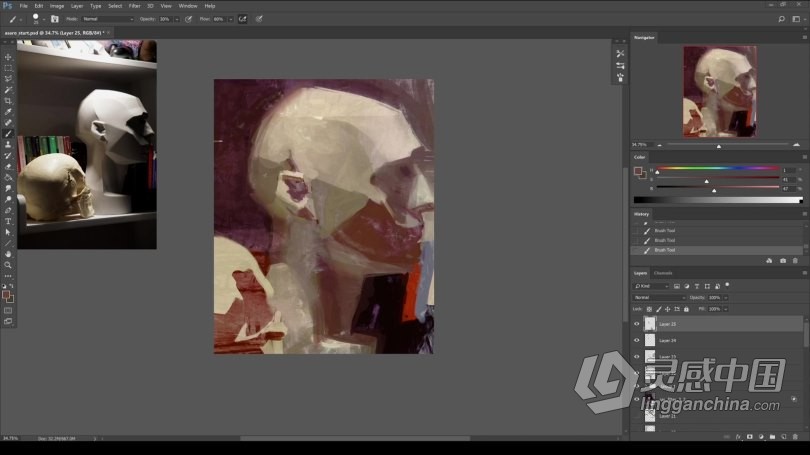Viewport: 810px width, 455px height.
Task: Select the Dodge tool
Action: (x=8, y=199)
